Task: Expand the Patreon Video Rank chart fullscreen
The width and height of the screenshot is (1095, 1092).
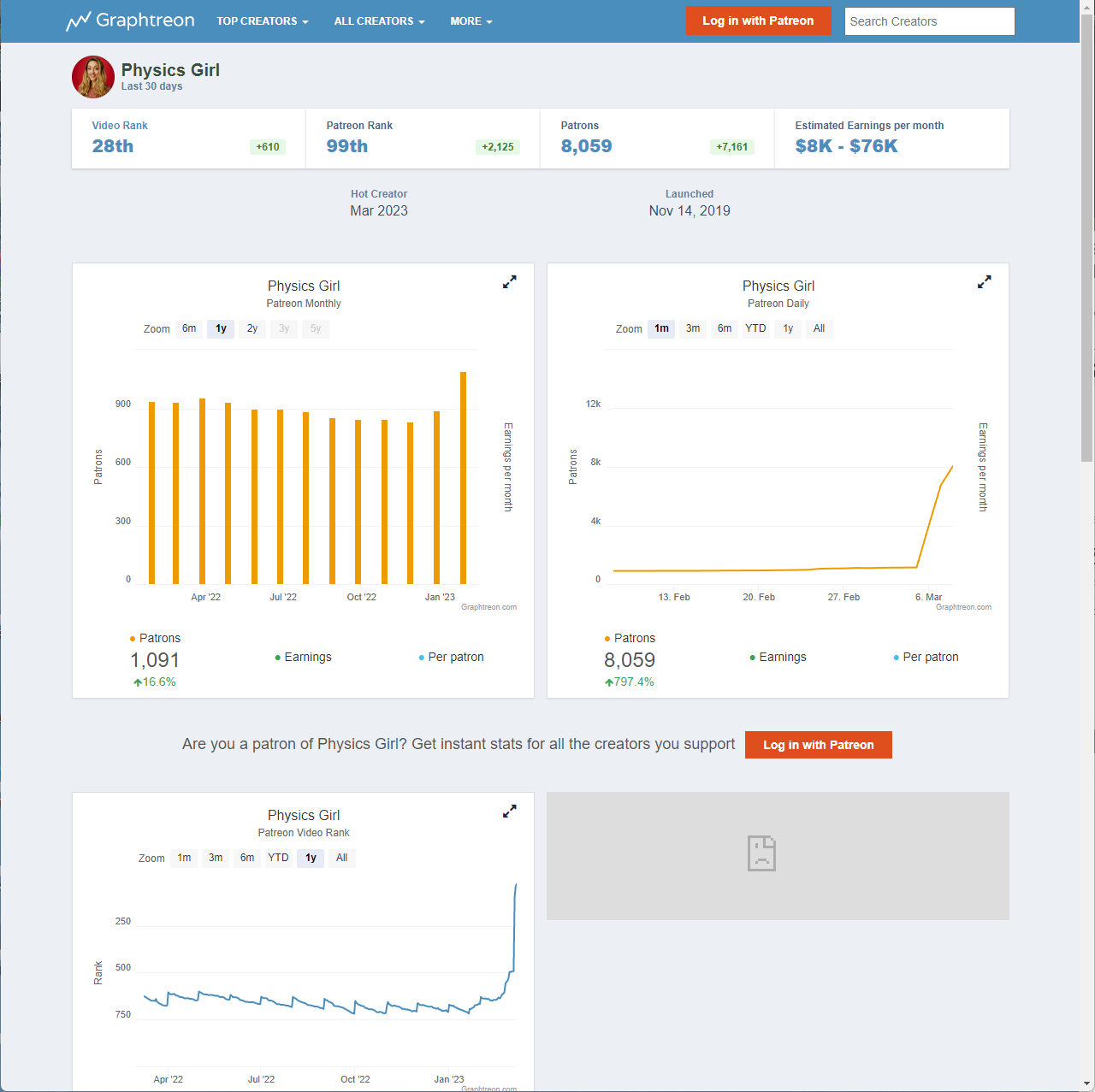Action: (x=510, y=811)
